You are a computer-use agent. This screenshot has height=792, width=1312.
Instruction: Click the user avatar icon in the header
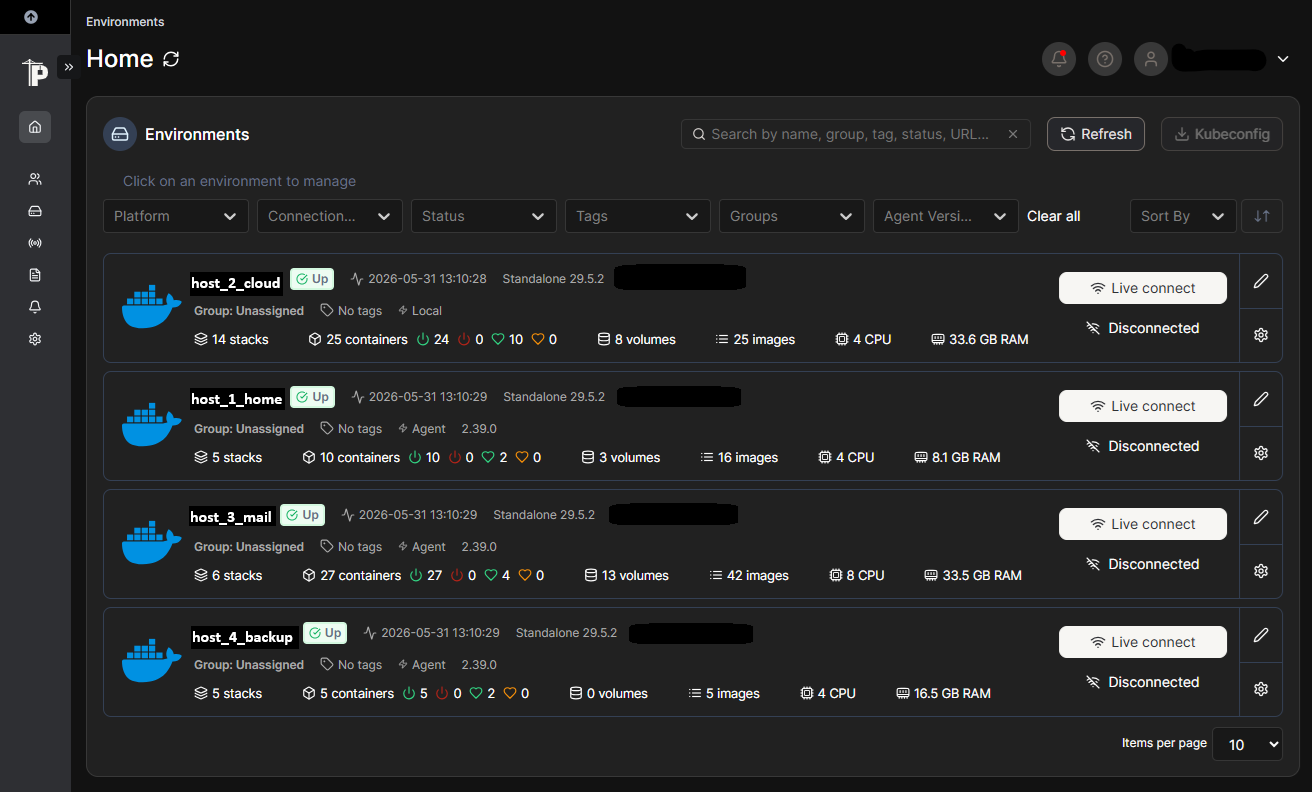pos(1151,59)
